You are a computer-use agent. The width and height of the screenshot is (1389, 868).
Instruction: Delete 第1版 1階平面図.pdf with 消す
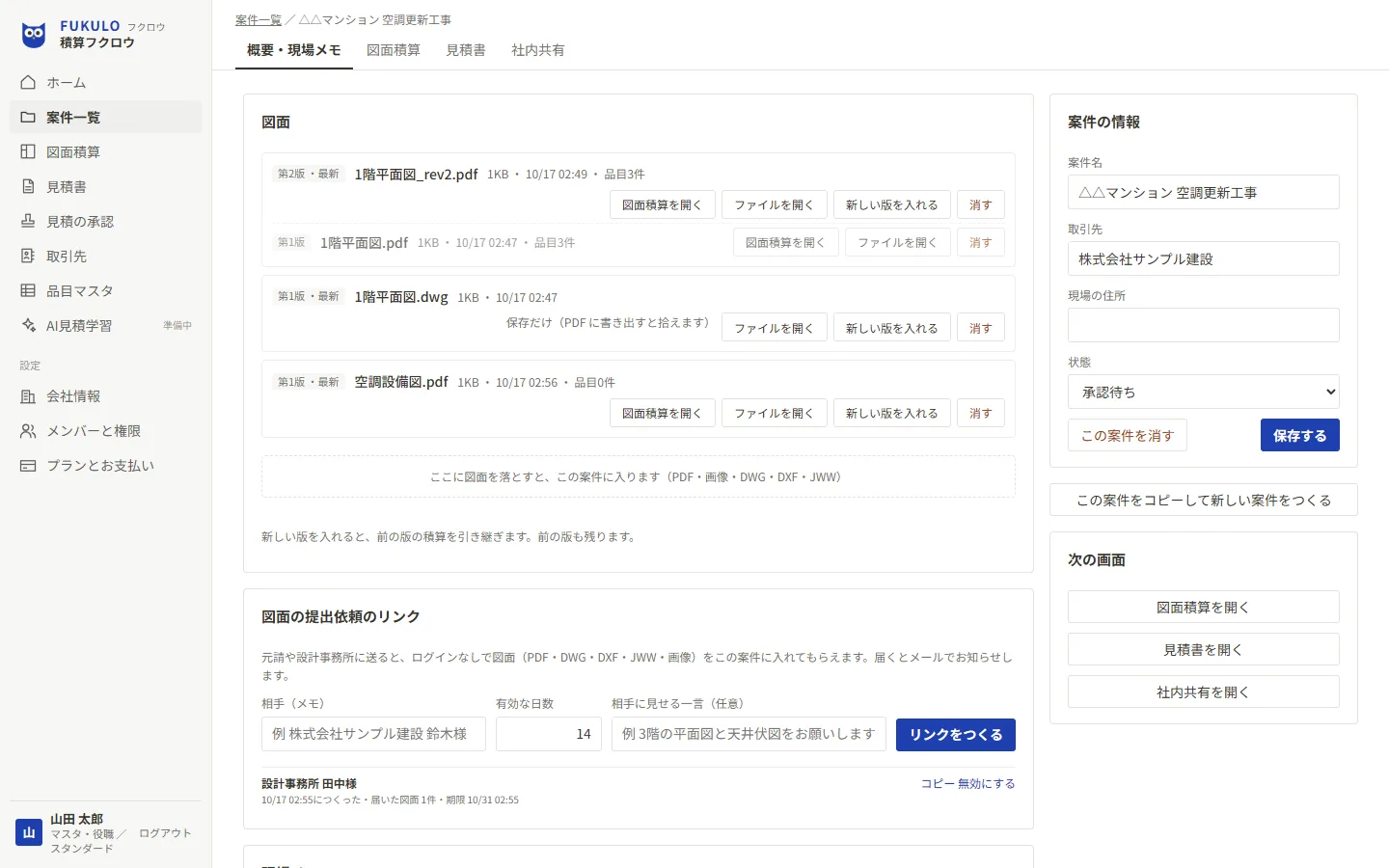coord(981,242)
